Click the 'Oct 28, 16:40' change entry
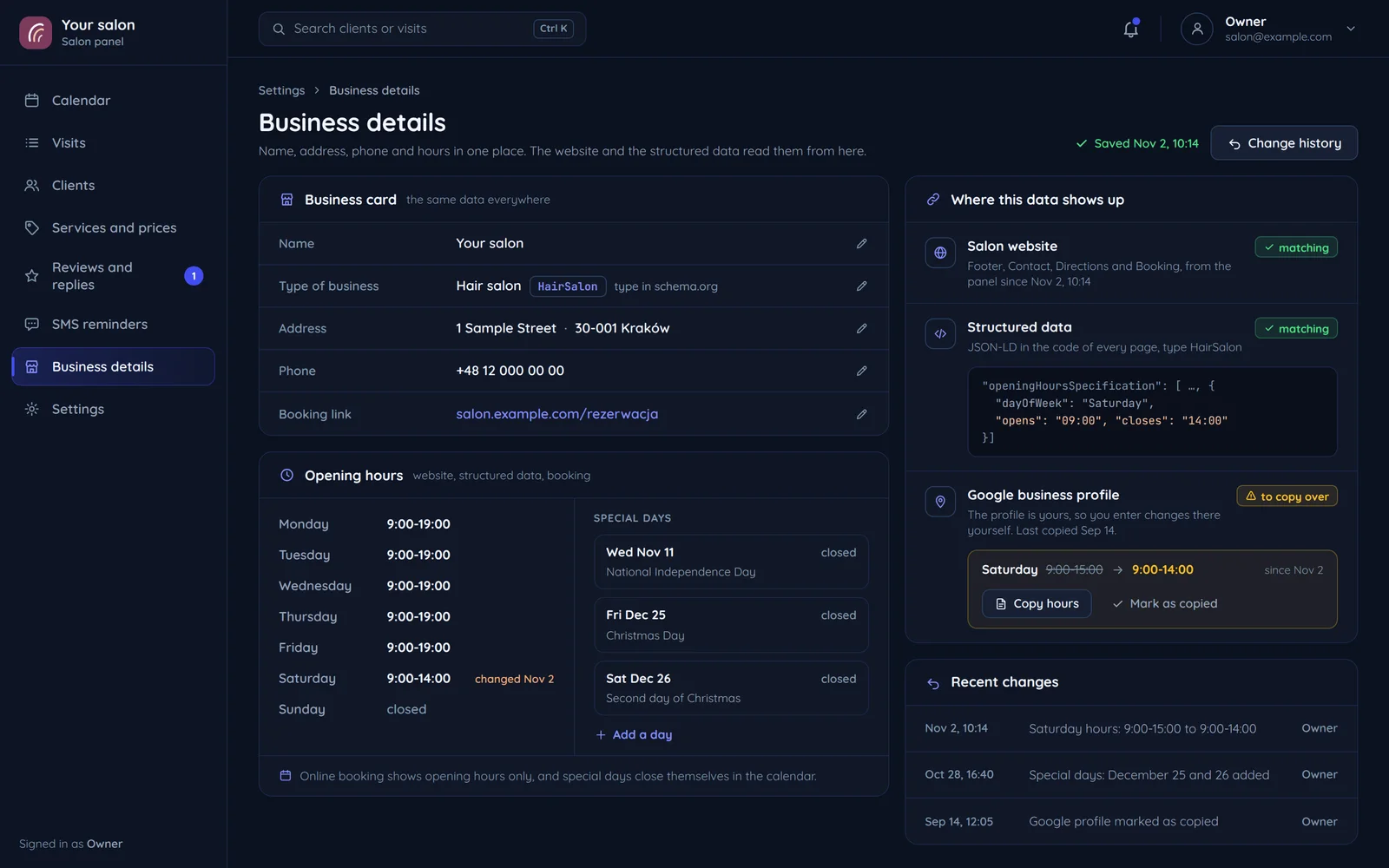1389x868 pixels. [x=1131, y=775]
